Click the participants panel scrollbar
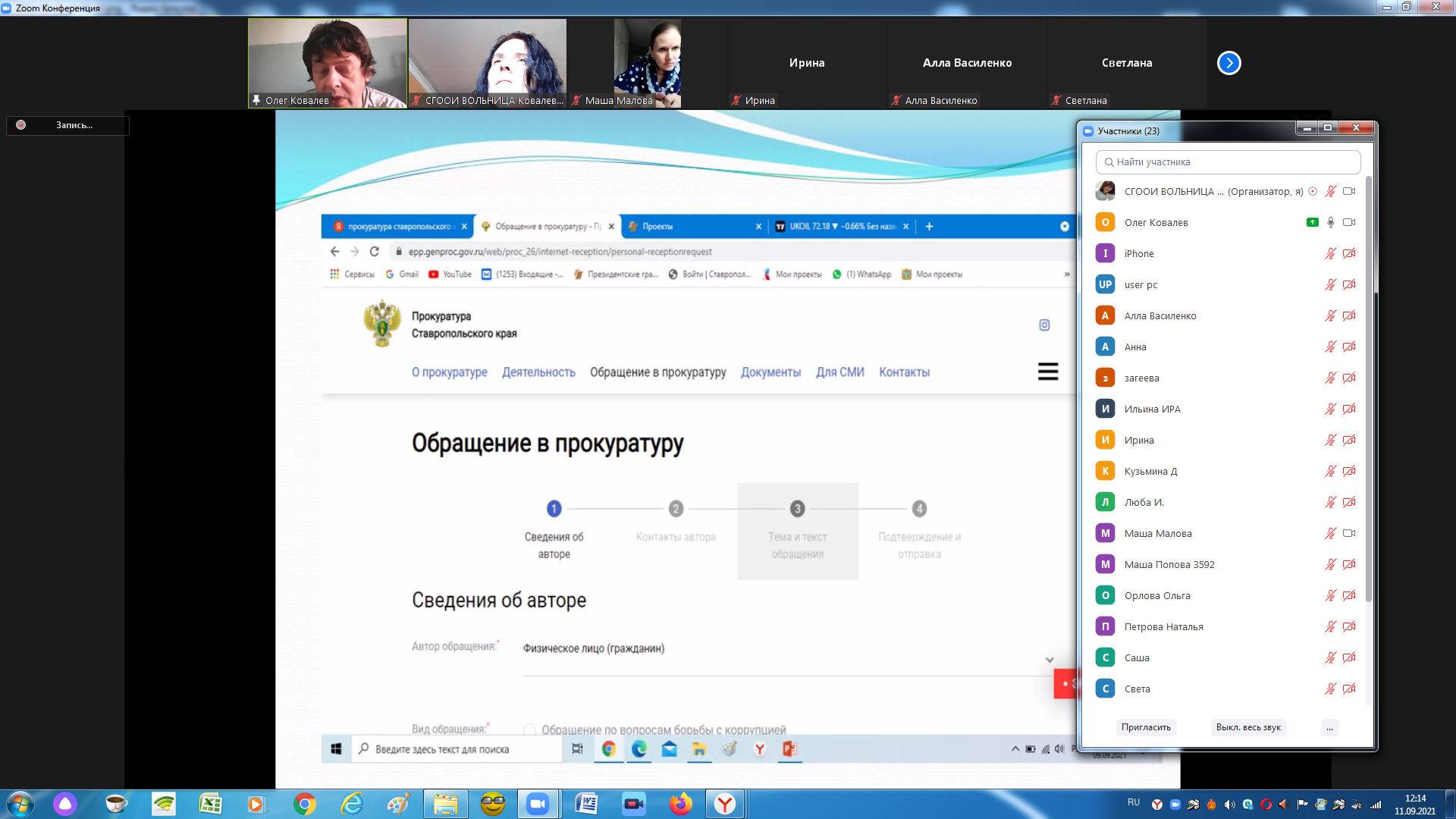This screenshot has width=1456, height=819. click(x=1369, y=389)
